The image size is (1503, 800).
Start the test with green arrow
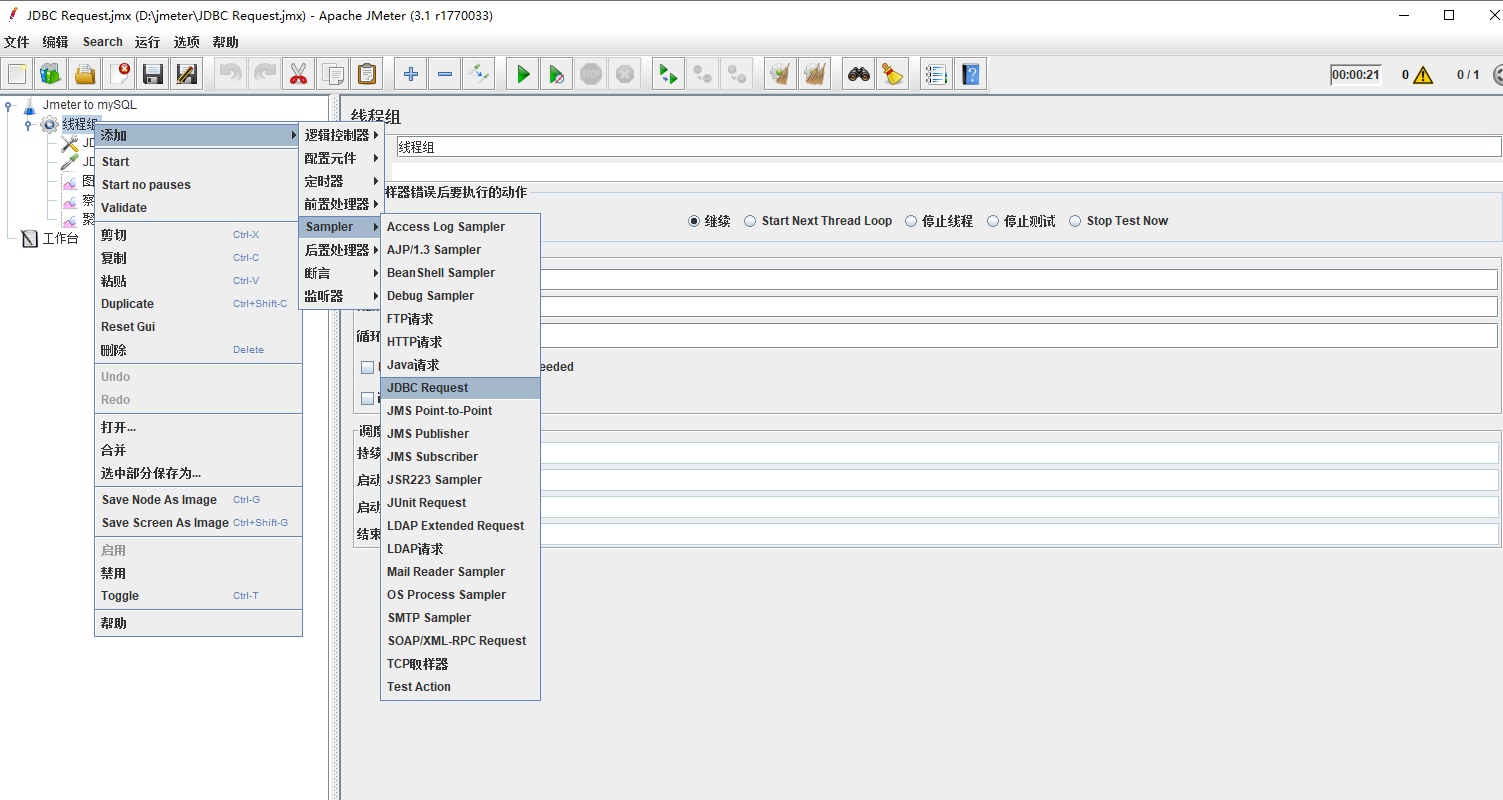pos(523,74)
